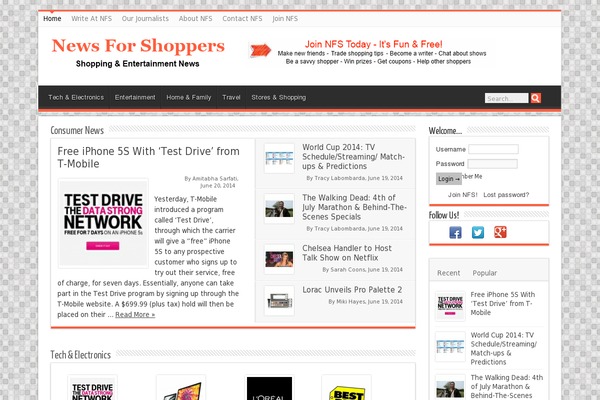Click the L'Oreal thumbnail
The height and width of the screenshot is (400, 600).
269,388
